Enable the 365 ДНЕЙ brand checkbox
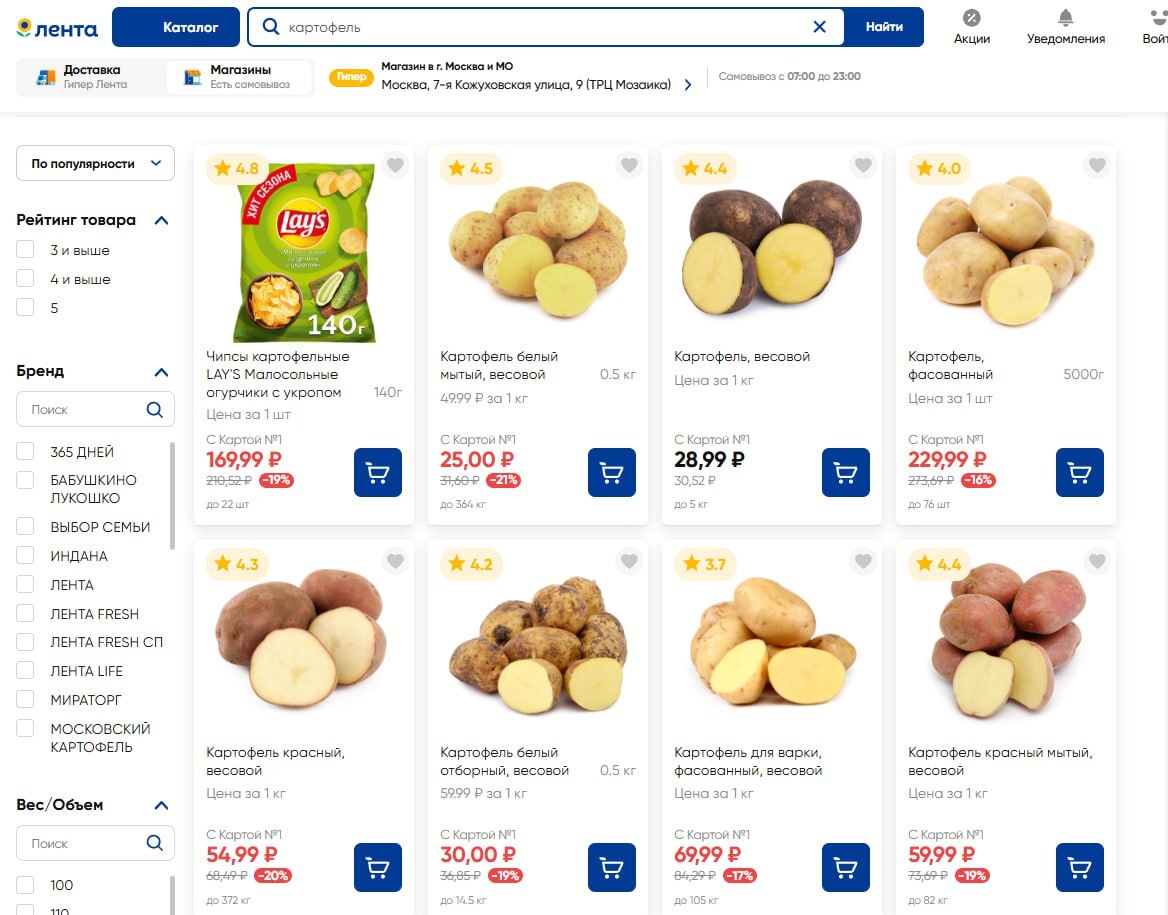The width and height of the screenshot is (1168, 915). pos(26,452)
